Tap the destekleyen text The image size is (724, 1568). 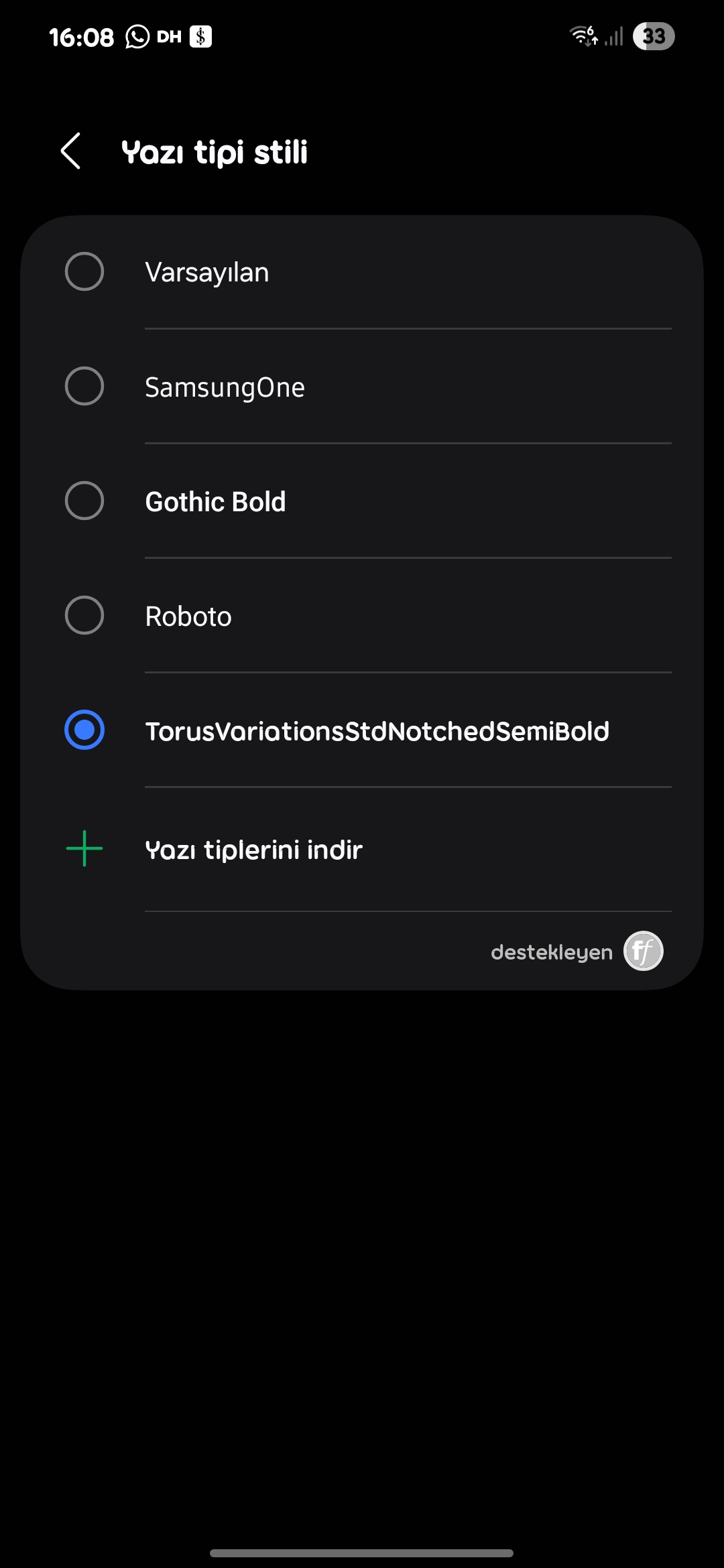pyautogui.click(x=552, y=952)
